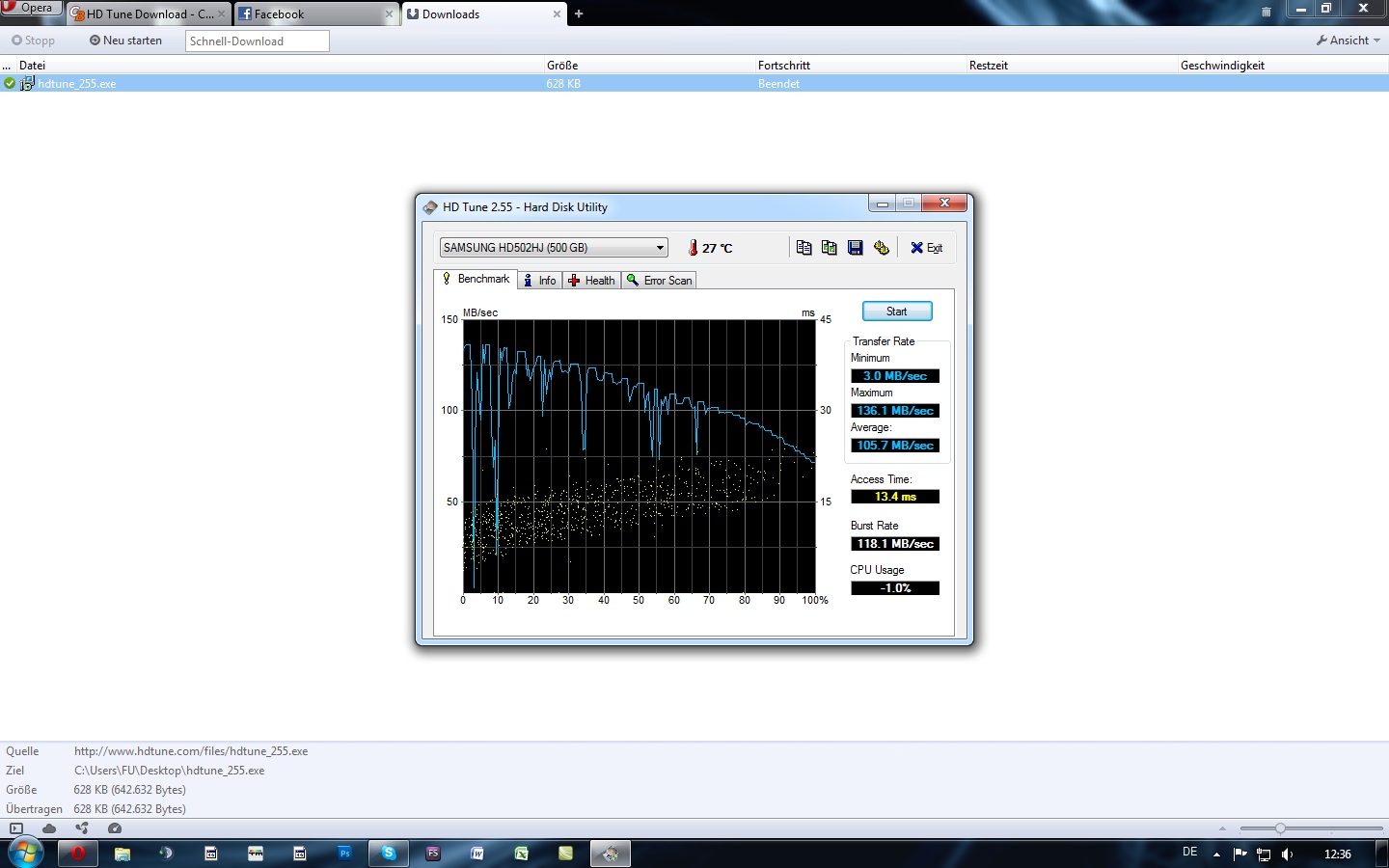Screen dimensions: 1389x868
Task: Click the Exit button in HD Tune
Action: [926, 248]
